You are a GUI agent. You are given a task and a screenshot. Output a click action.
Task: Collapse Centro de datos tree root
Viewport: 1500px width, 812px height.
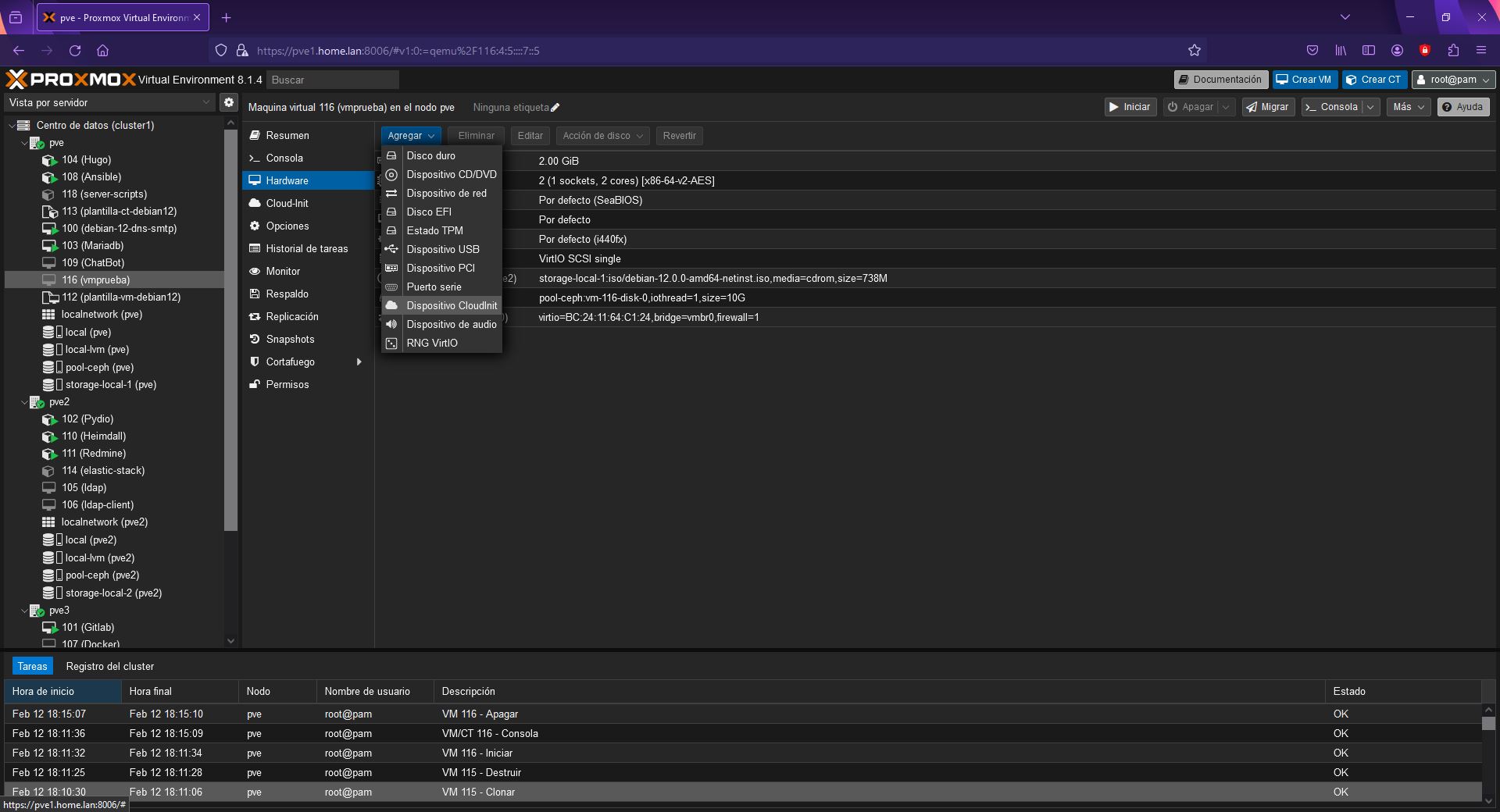pos(12,125)
